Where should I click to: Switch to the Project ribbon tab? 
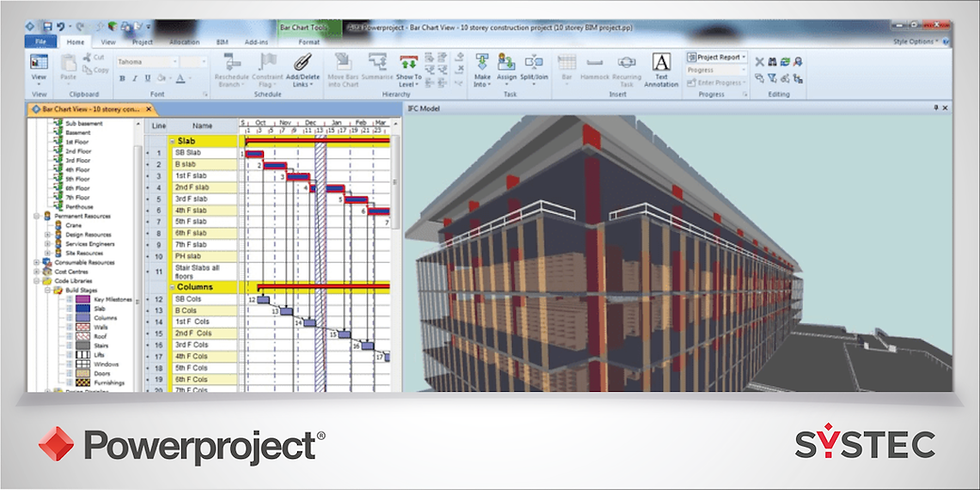click(x=142, y=42)
